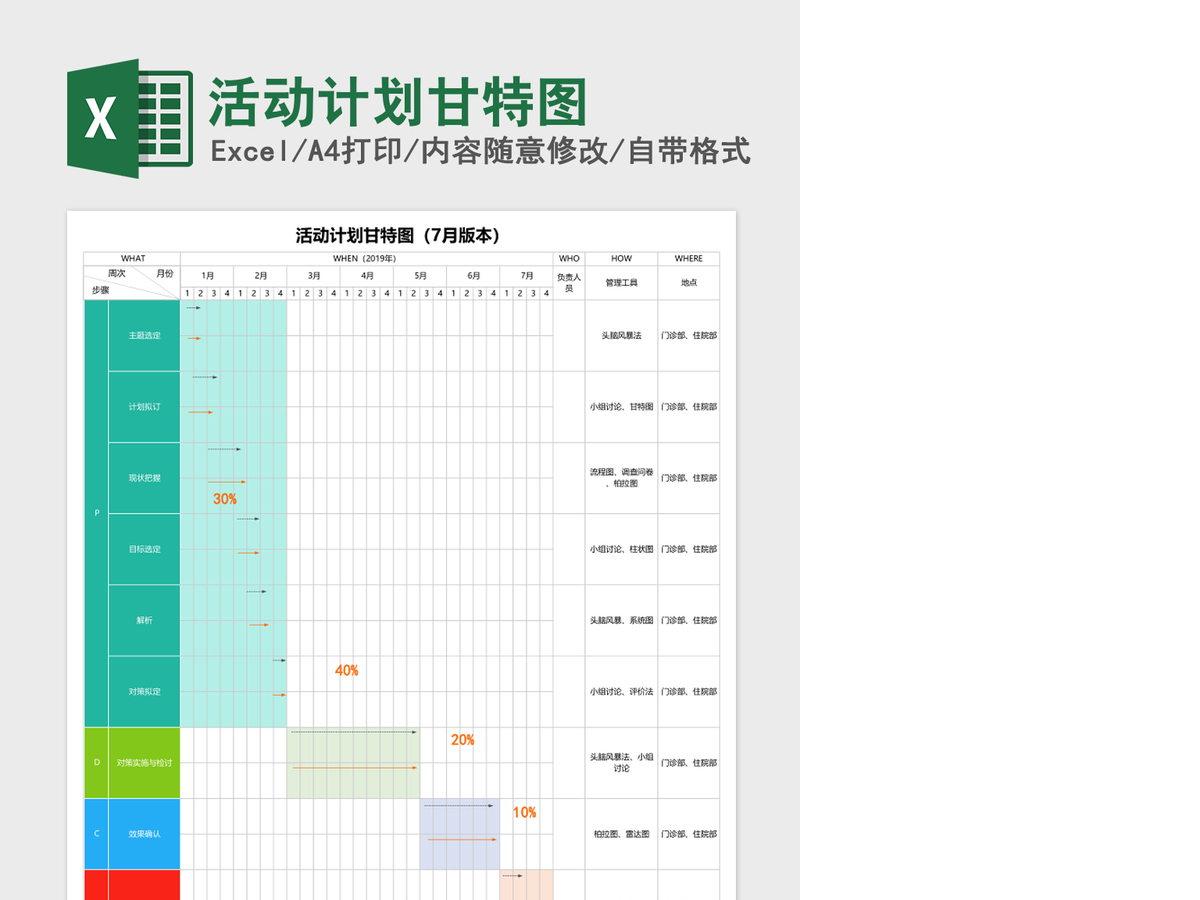Select sheet title 活动计划甘特图（7月版本）
This screenshot has height=900, width=1200.
coord(397,236)
